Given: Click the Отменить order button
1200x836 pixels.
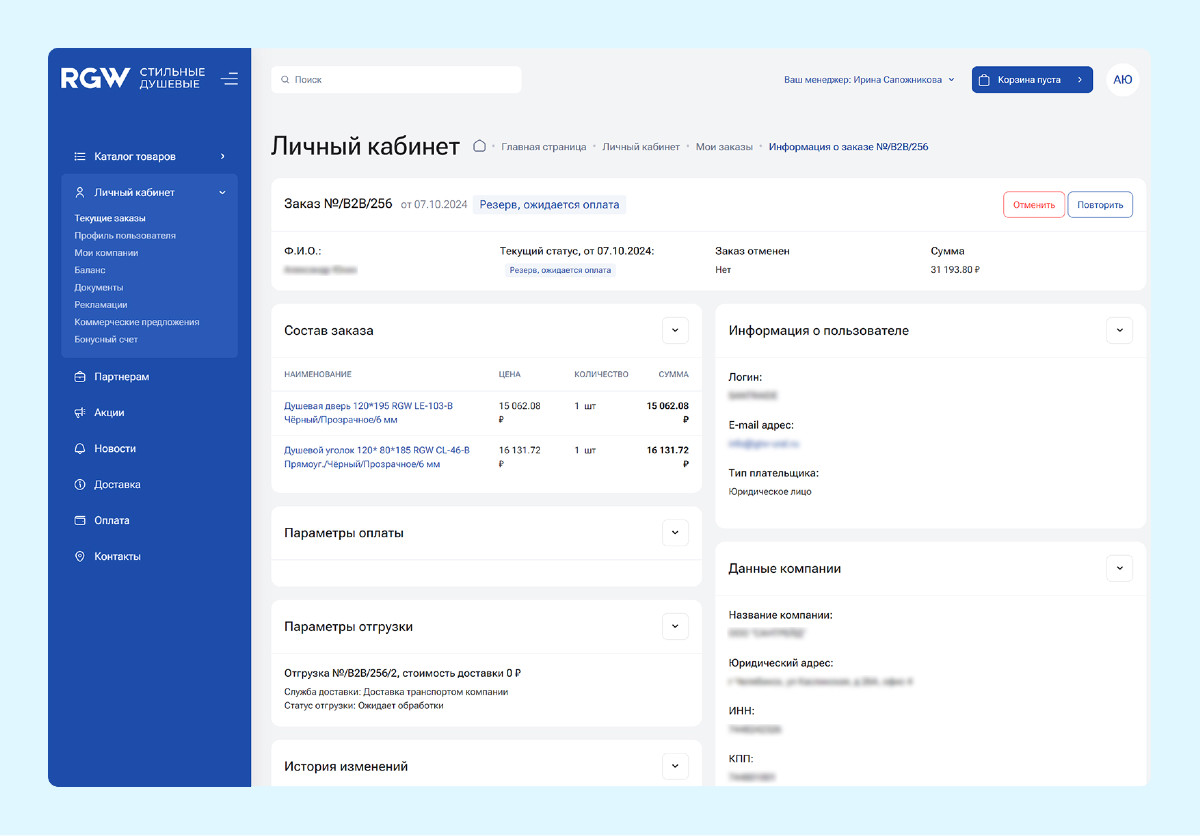Looking at the screenshot, I should click(x=1034, y=205).
